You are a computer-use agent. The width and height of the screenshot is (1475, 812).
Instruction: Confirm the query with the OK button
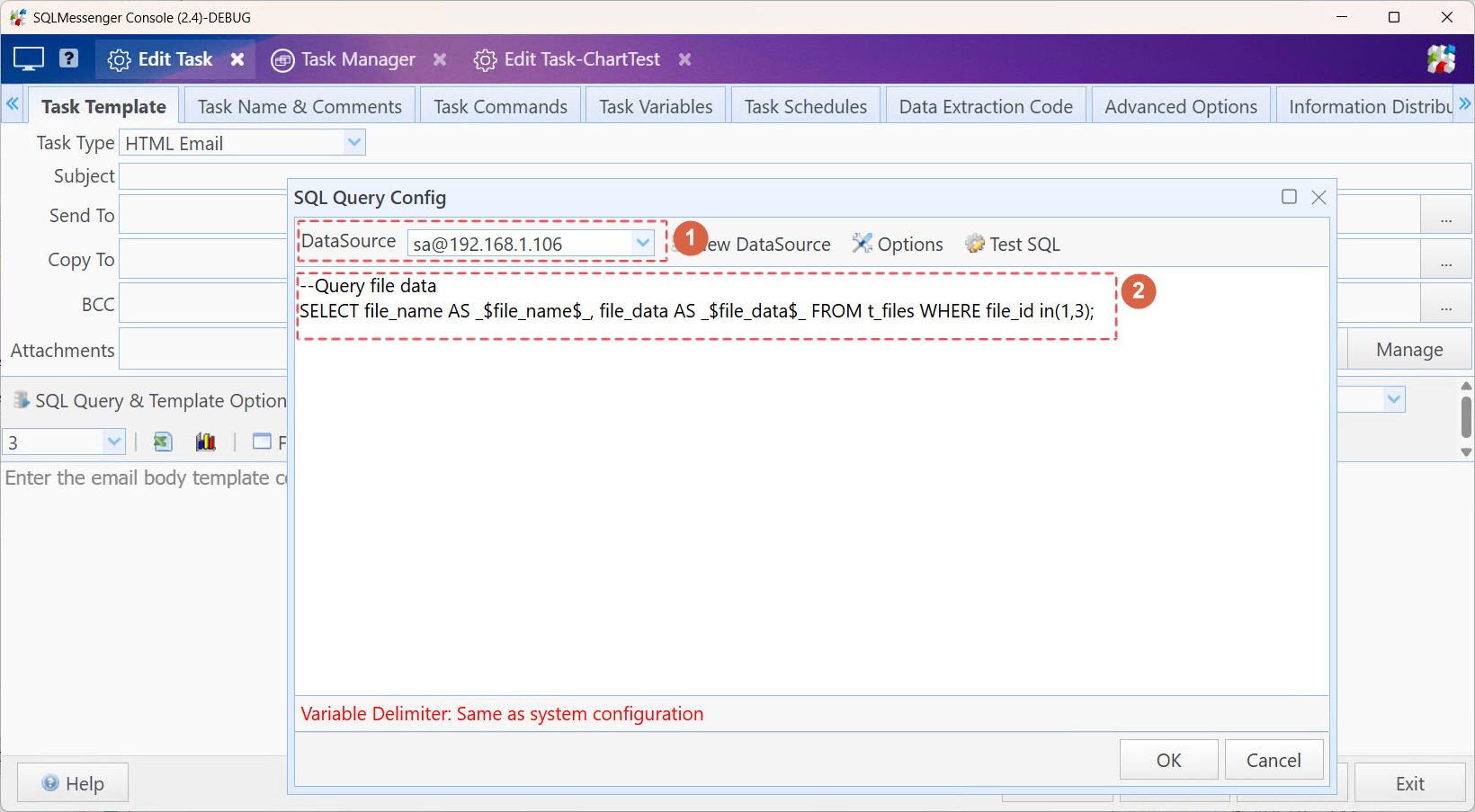click(x=1168, y=760)
